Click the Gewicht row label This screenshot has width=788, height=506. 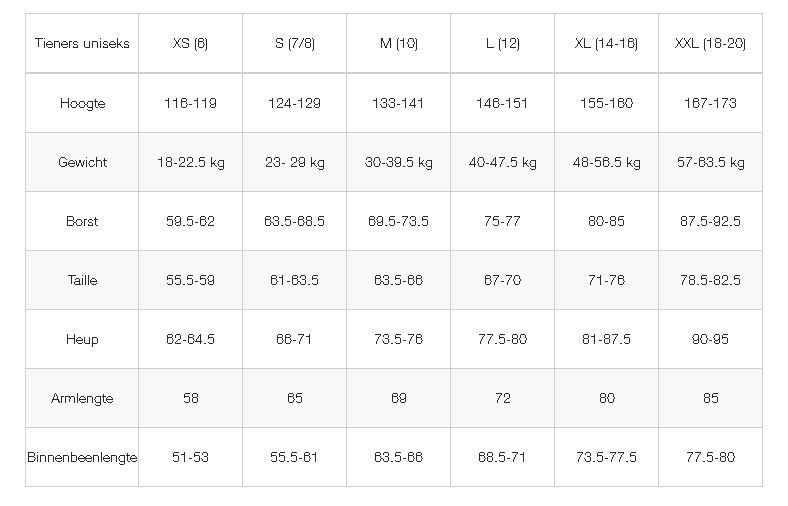[x=82, y=162]
